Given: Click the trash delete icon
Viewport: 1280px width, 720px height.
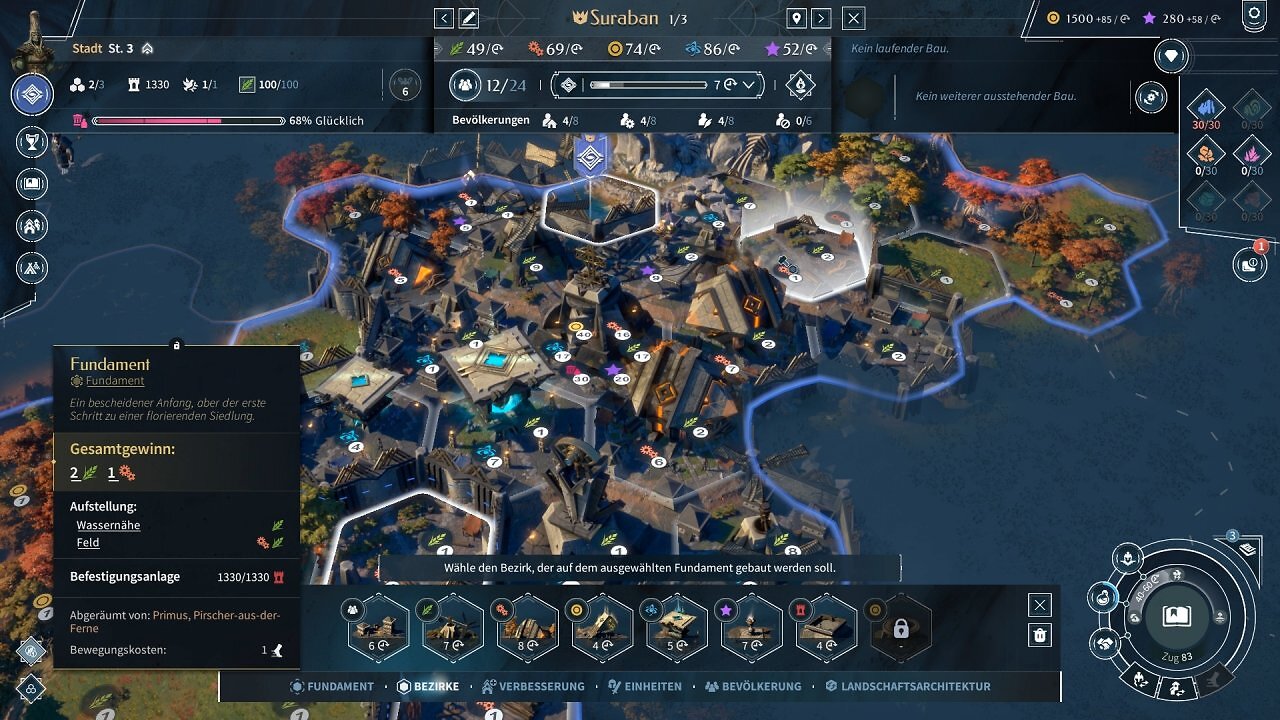Looking at the screenshot, I should point(1040,635).
